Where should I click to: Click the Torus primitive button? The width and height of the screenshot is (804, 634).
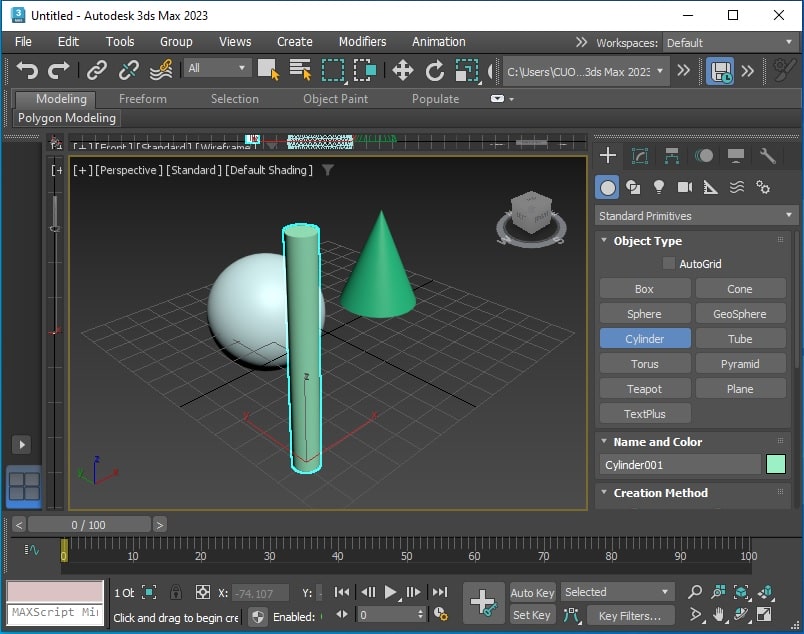coord(645,364)
